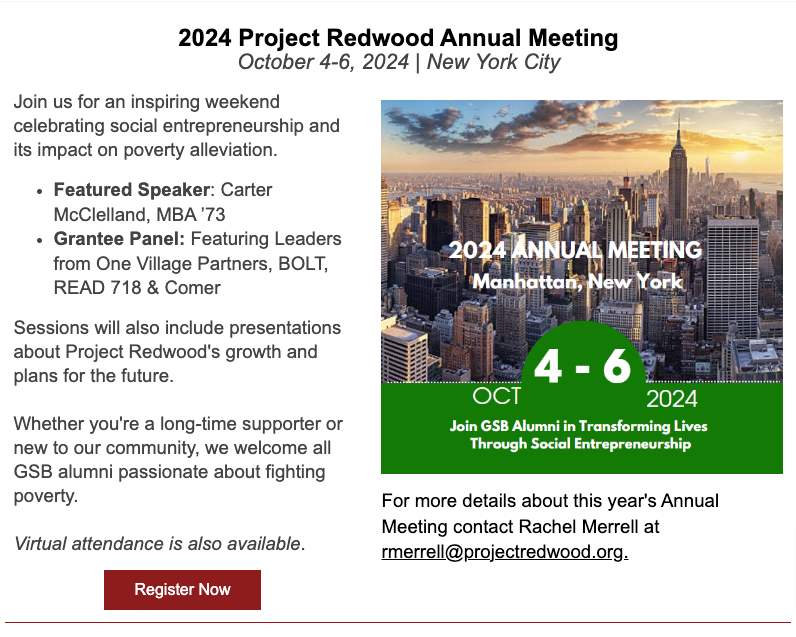Click the 'Sessions will also include presentations' paragraph
796x637 pixels.
pos(177,352)
